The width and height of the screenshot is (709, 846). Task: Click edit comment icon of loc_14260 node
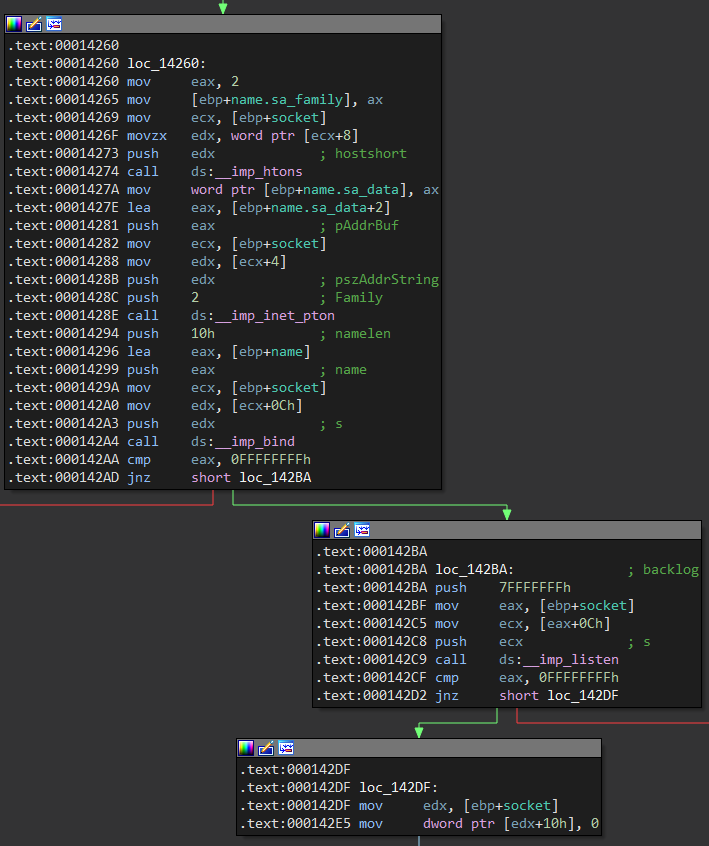click(x=34, y=24)
